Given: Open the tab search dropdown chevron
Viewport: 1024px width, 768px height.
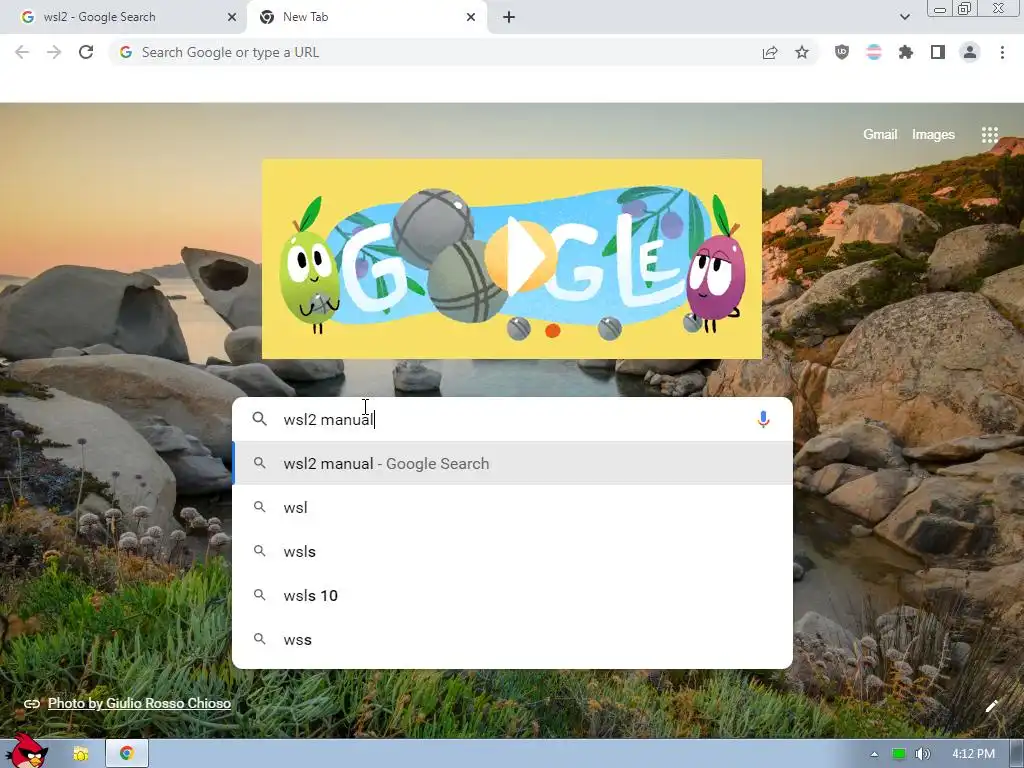Looking at the screenshot, I should tap(904, 17).
